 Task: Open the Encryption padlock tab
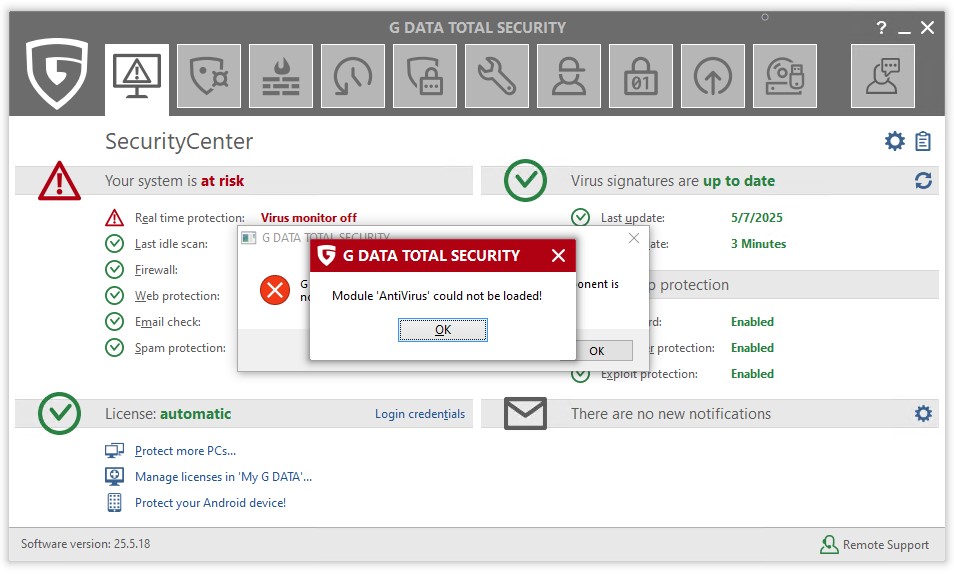pyautogui.click(x=641, y=76)
